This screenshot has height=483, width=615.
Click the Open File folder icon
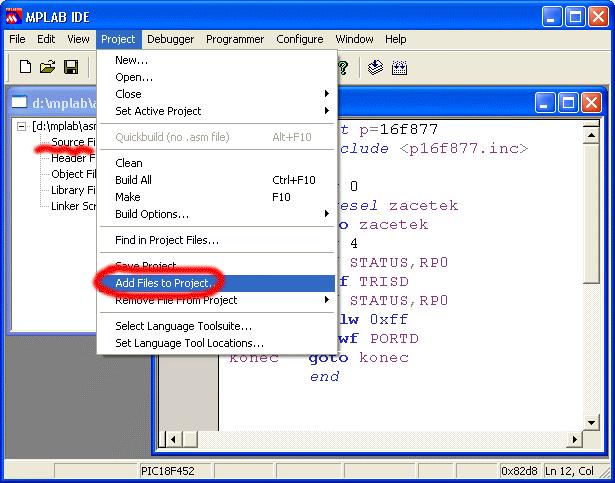click(47, 67)
